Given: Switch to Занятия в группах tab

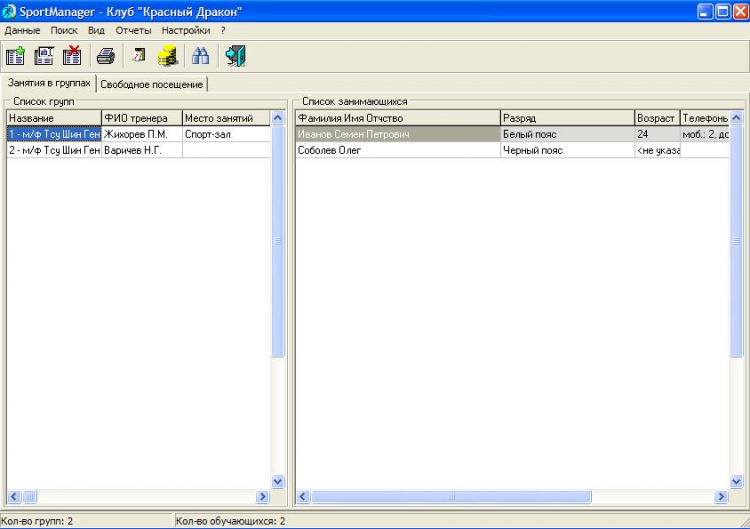Looking at the screenshot, I should (x=49, y=83).
